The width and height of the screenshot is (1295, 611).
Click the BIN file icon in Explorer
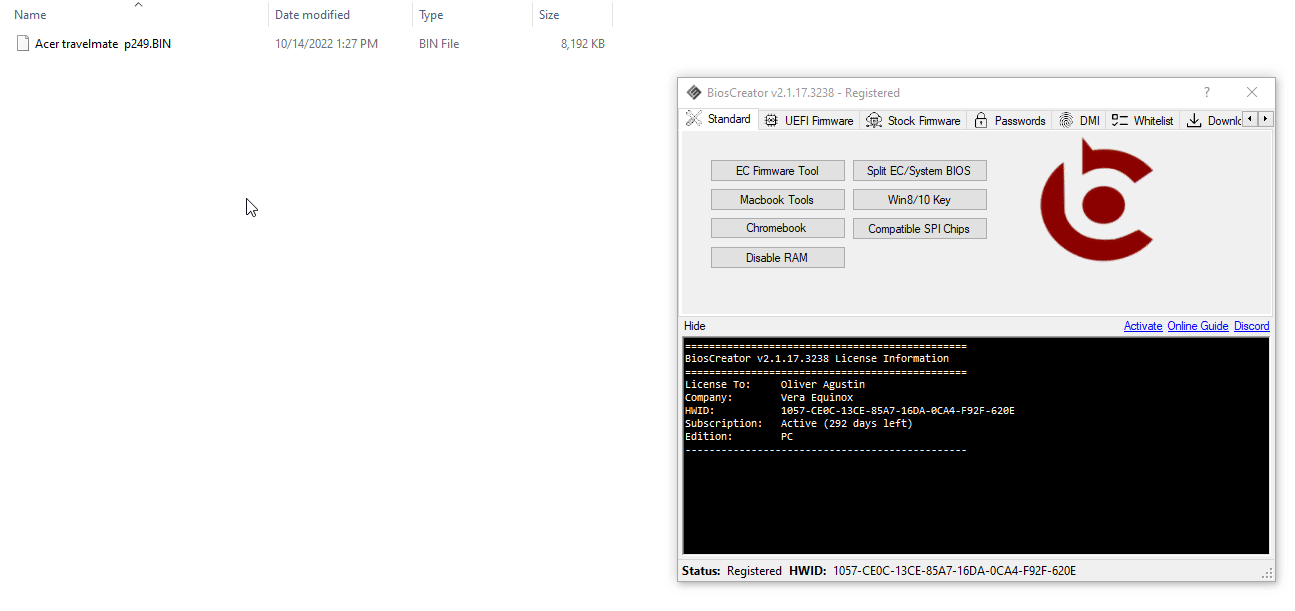click(23, 44)
